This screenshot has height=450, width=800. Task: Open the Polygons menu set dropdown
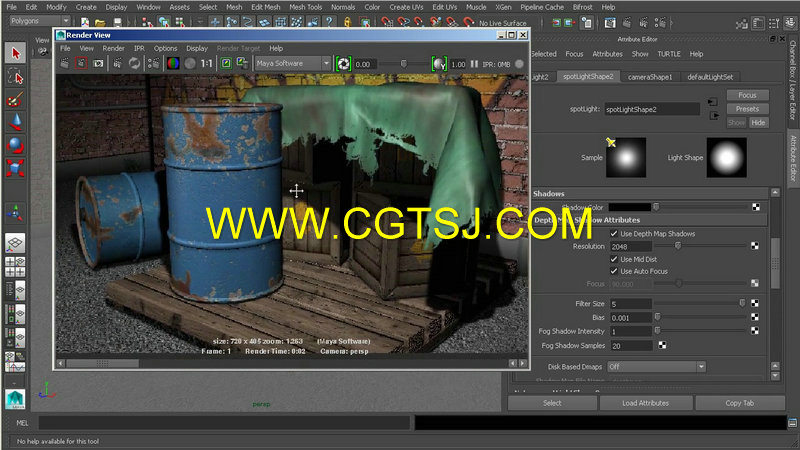click(x=40, y=21)
